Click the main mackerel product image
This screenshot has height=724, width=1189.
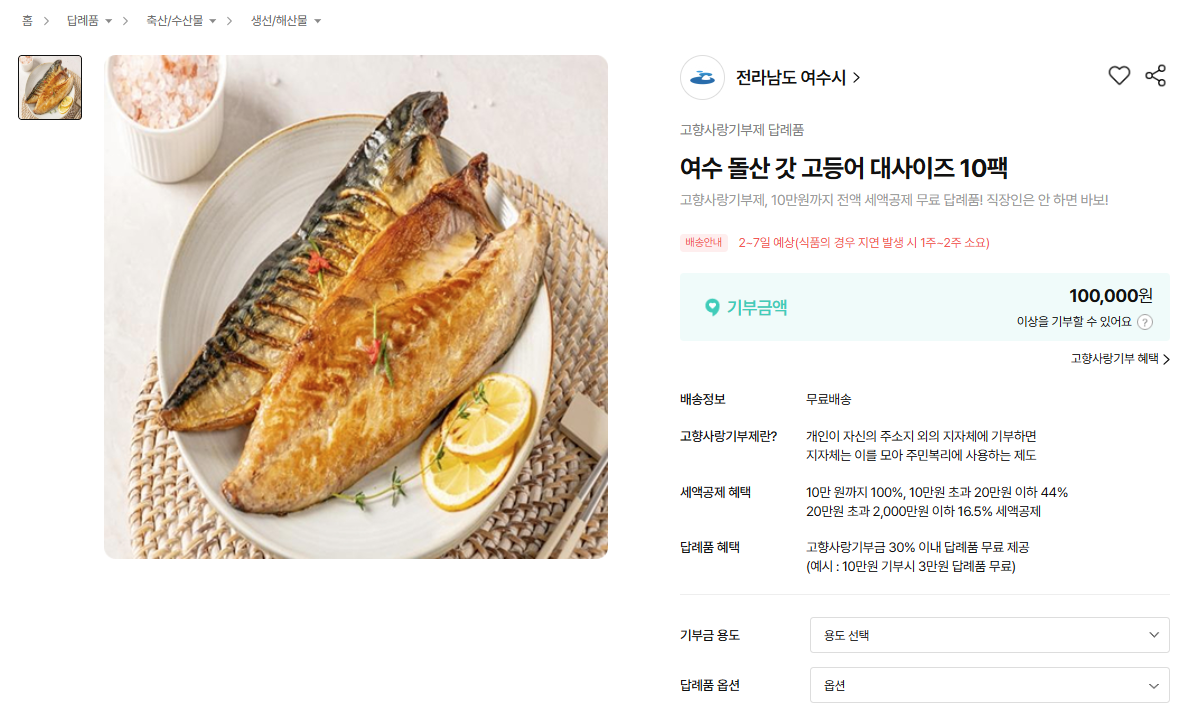pyautogui.click(x=356, y=307)
